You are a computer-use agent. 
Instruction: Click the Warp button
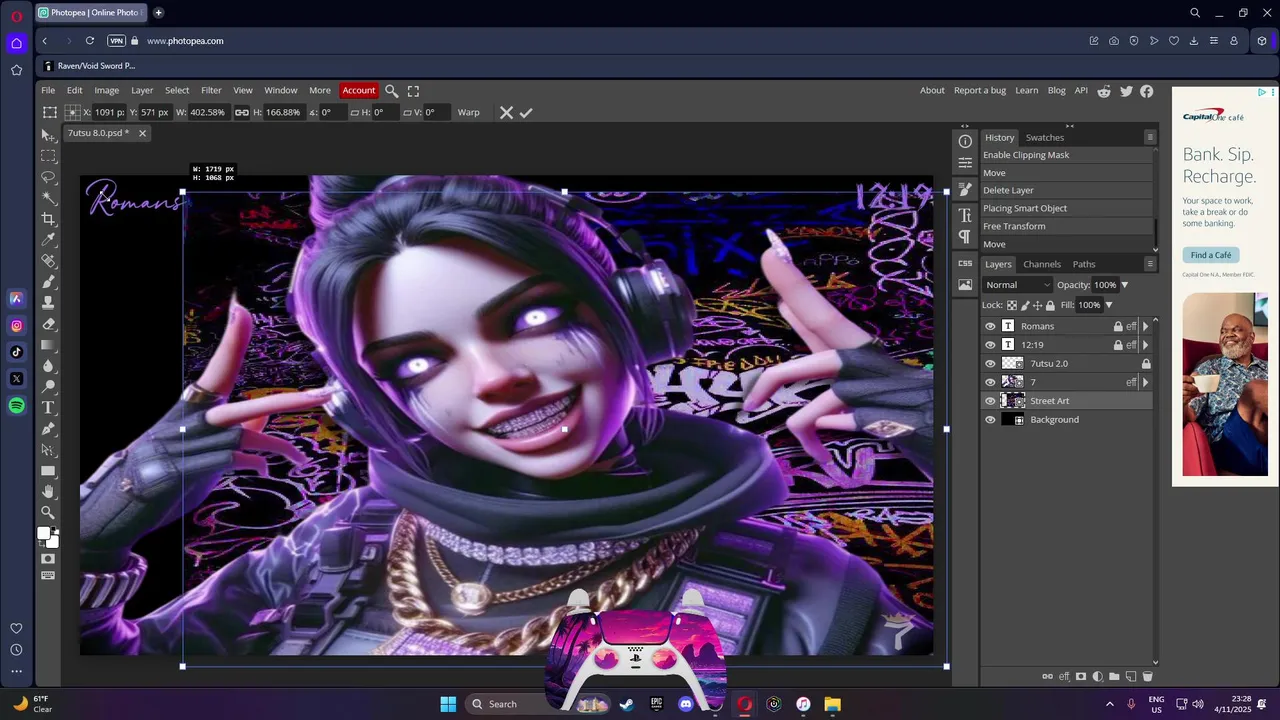(468, 113)
